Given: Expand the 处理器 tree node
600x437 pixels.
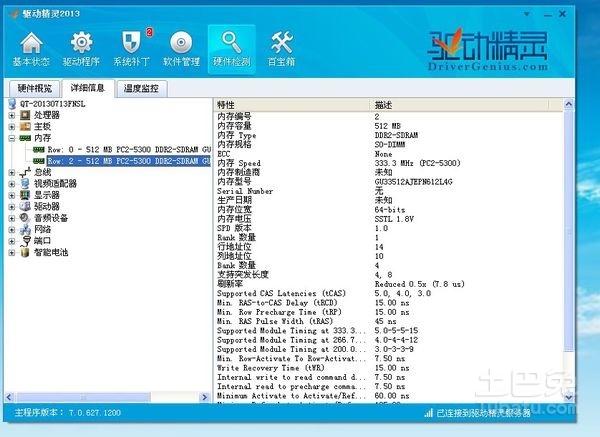Looking at the screenshot, I should pyautogui.click(x=12, y=115).
